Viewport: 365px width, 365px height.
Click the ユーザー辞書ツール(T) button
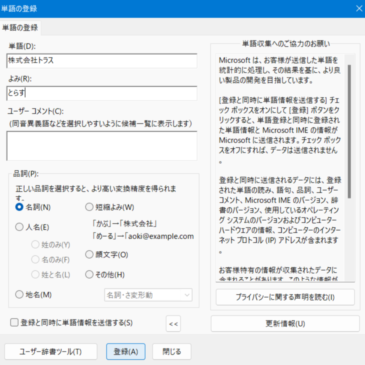tap(51, 352)
